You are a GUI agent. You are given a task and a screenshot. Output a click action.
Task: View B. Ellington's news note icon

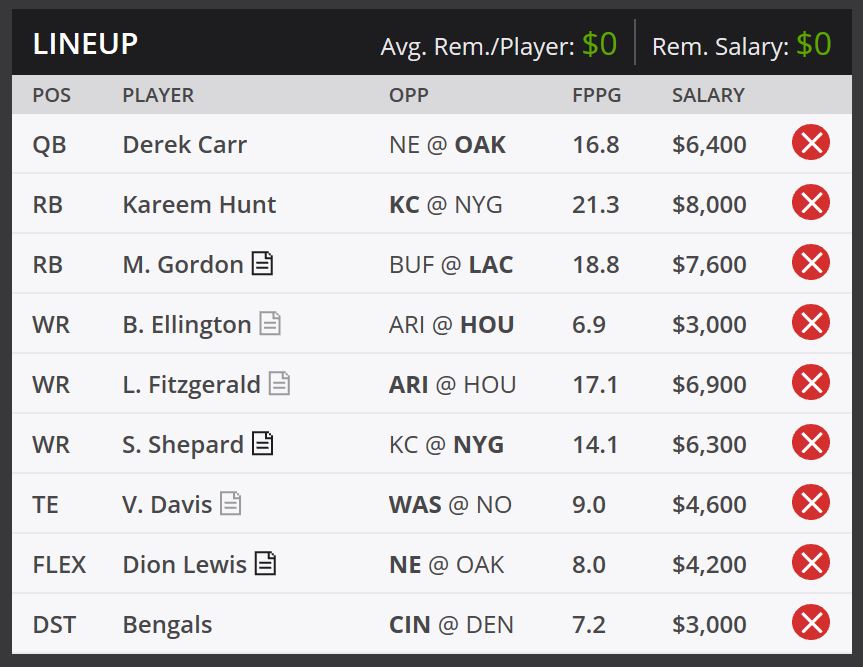(x=270, y=323)
